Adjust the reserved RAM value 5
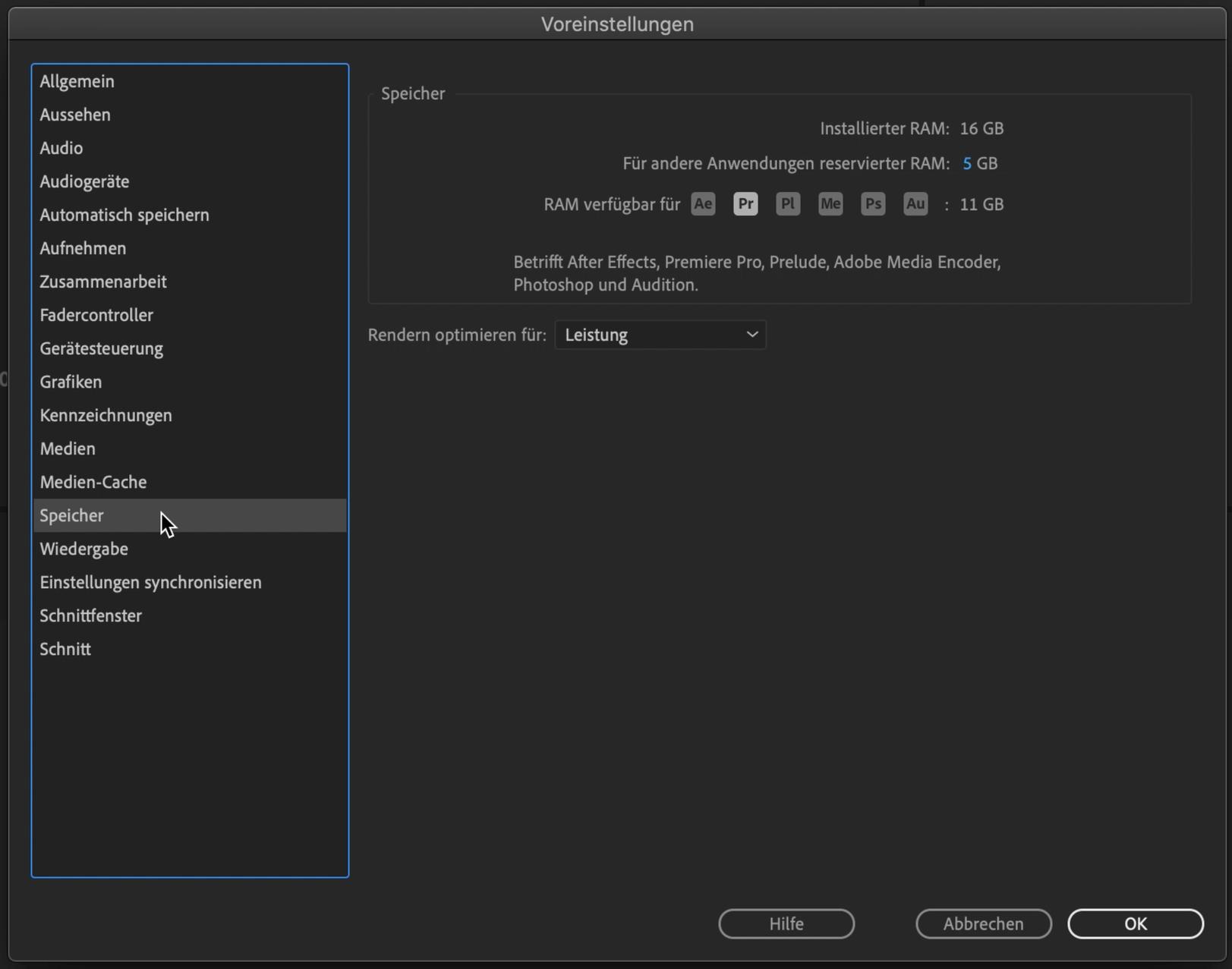 [x=966, y=164]
